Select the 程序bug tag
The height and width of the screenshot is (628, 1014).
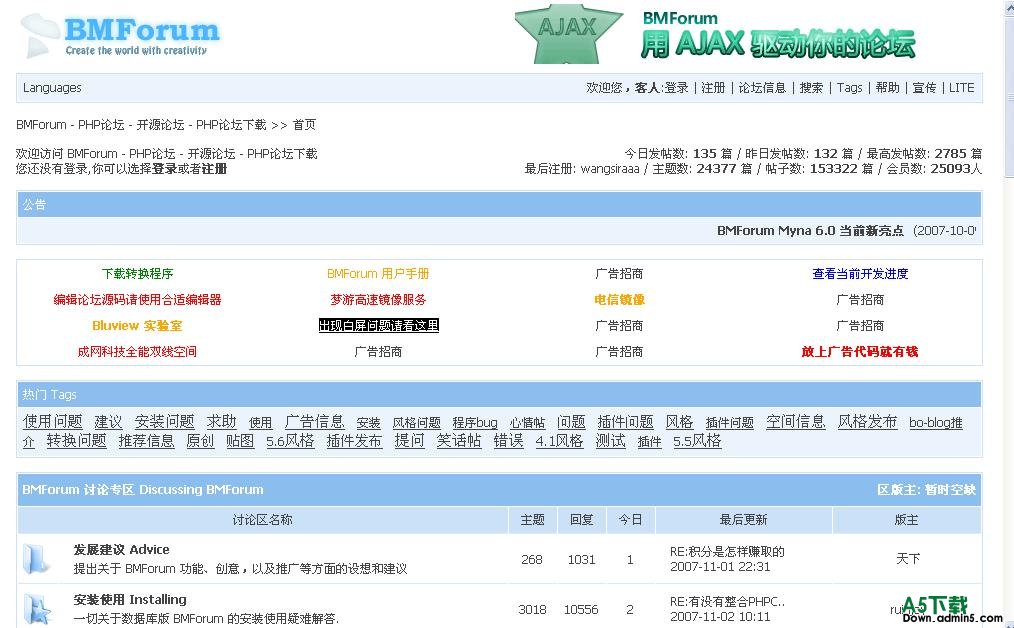point(475,423)
